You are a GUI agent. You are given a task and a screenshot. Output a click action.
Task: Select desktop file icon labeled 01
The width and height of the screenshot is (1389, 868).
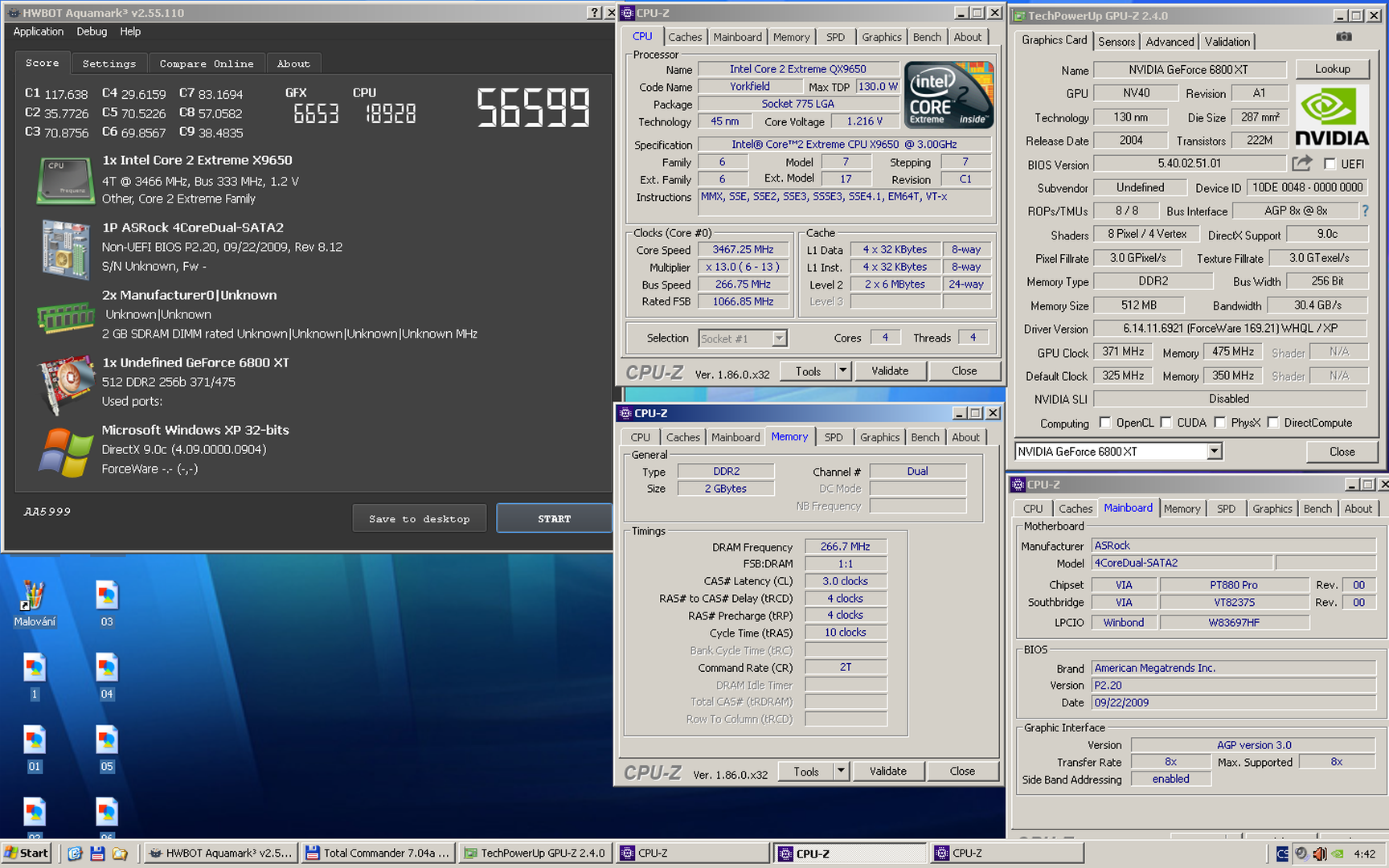35,748
